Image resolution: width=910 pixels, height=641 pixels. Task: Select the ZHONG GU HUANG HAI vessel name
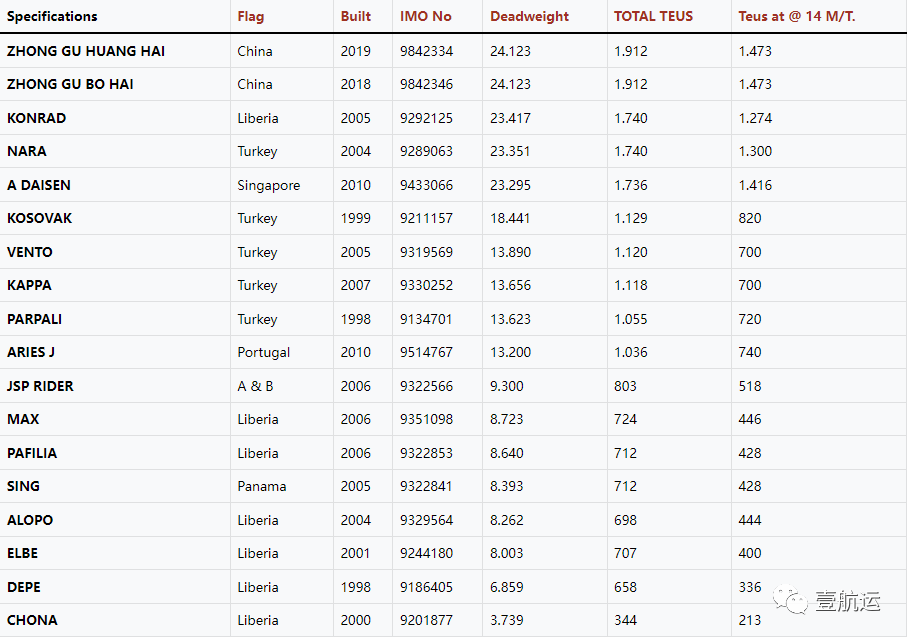(x=86, y=51)
